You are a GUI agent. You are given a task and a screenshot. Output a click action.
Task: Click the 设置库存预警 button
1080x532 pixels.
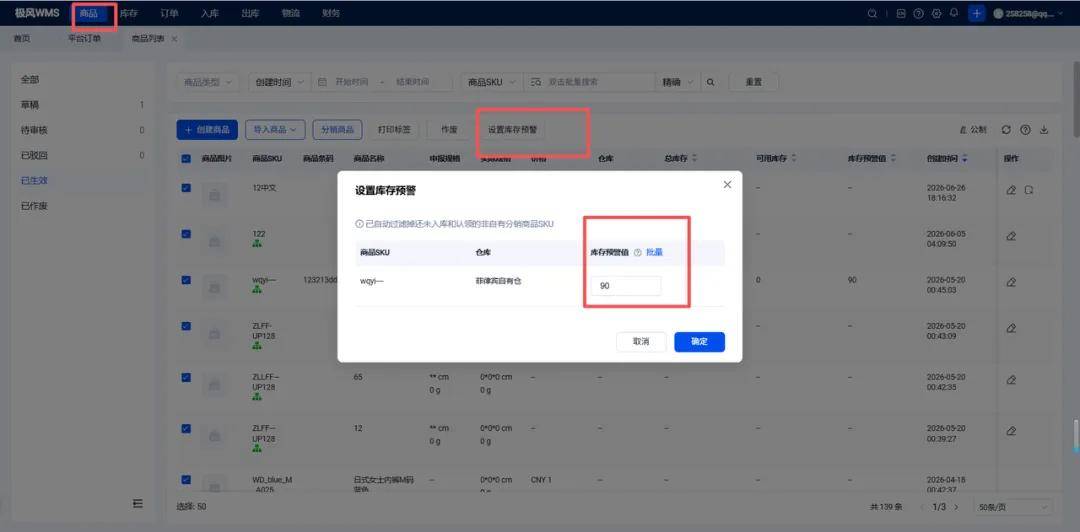click(x=513, y=130)
